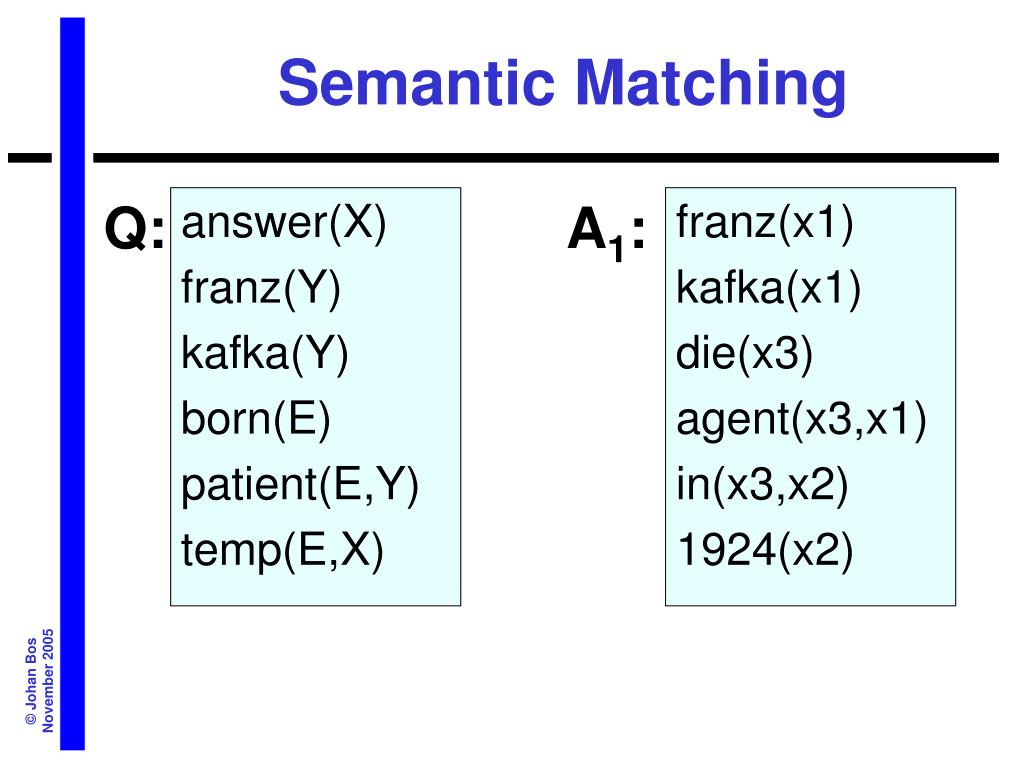Click the Semantic Matching title

pos(562,84)
